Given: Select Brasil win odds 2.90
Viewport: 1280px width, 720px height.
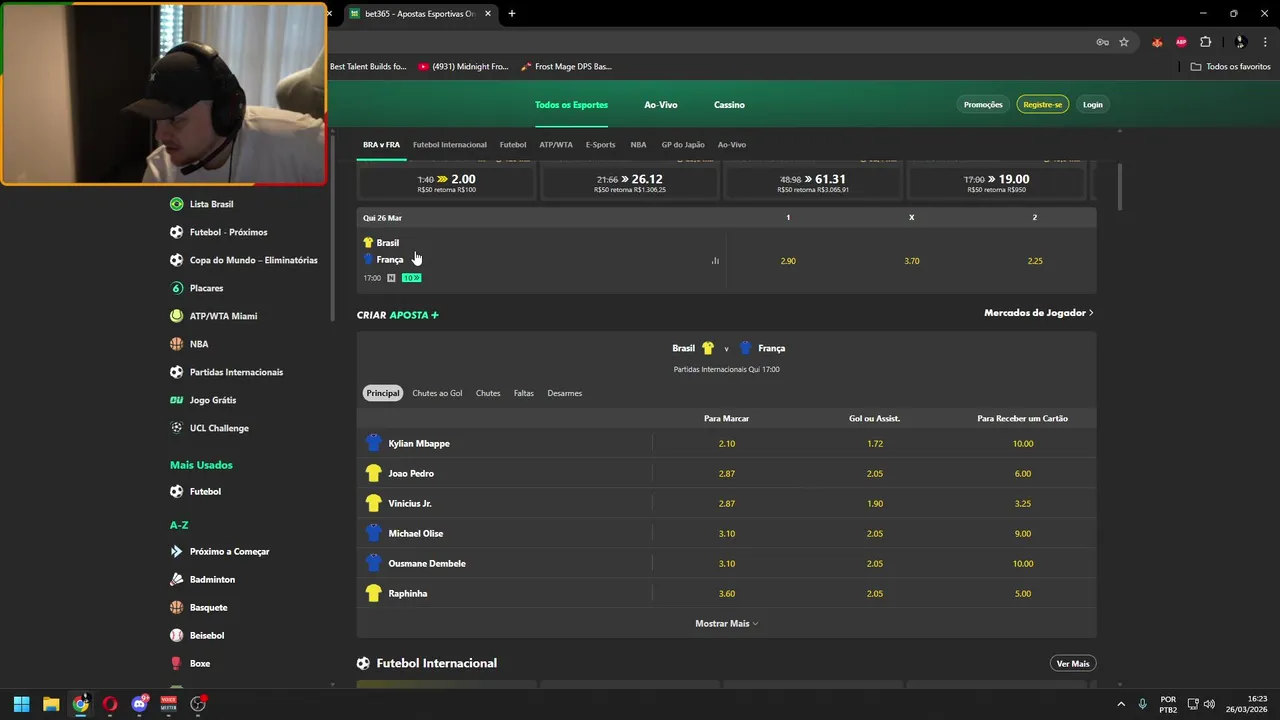Looking at the screenshot, I should (788, 261).
